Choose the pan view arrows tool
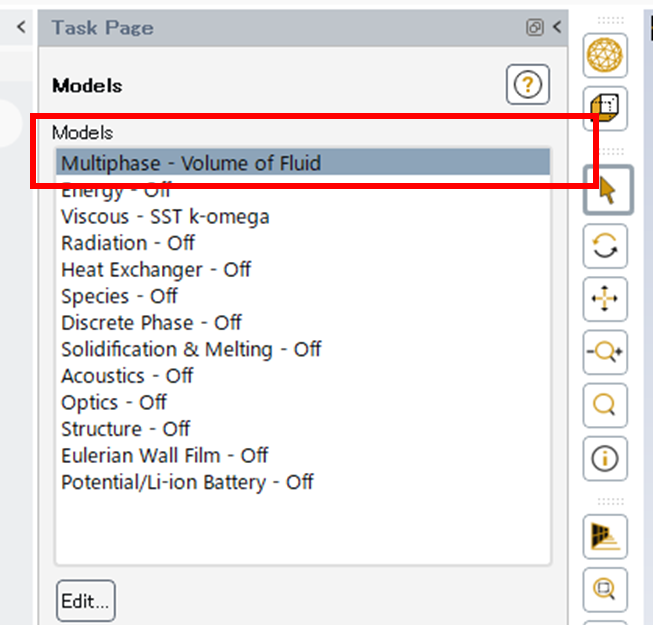 [x=605, y=299]
